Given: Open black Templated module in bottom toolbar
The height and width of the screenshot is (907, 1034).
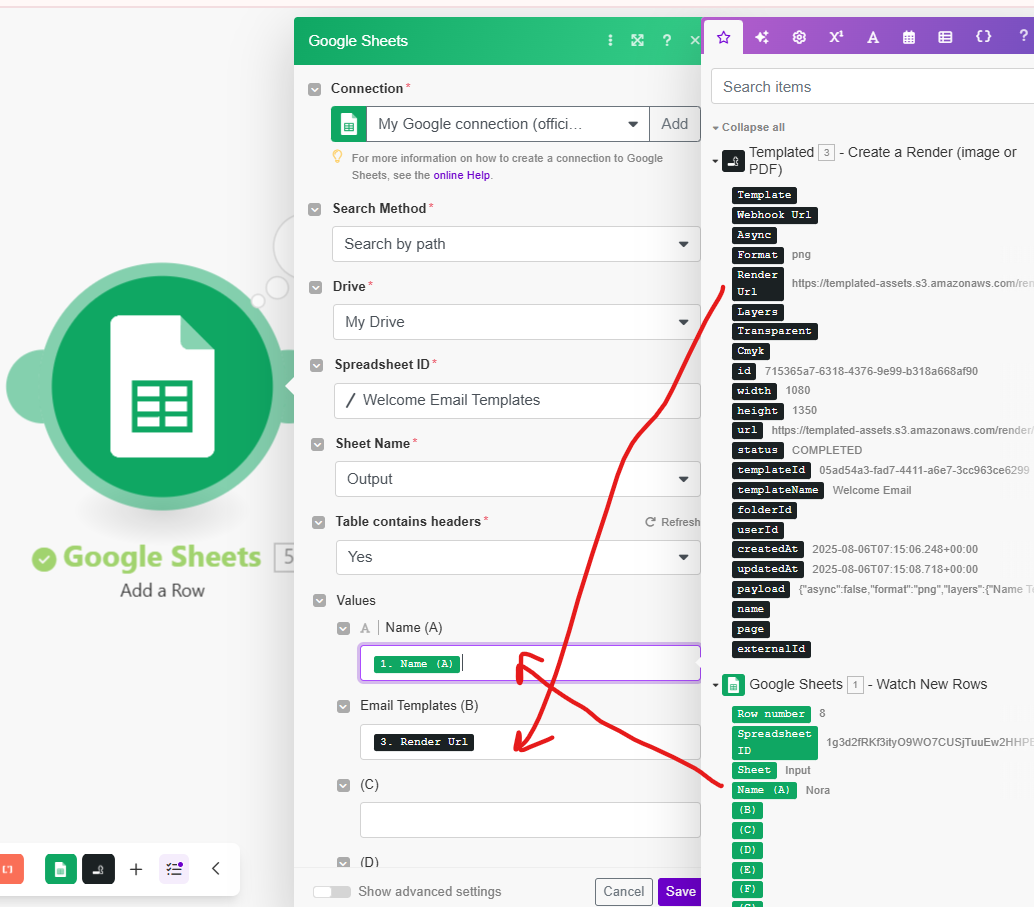Looking at the screenshot, I should 98,869.
